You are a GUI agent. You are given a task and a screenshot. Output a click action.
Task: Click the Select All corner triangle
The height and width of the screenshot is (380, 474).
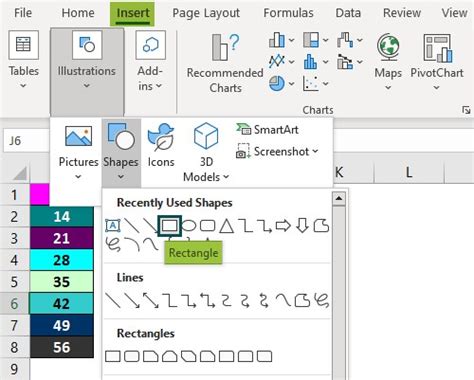[19, 173]
